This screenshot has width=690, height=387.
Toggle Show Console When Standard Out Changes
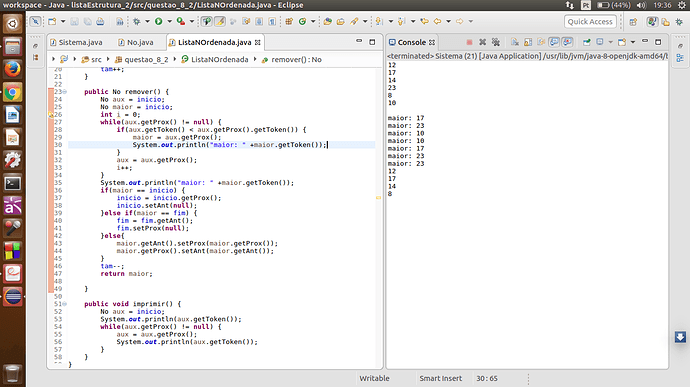(x=554, y=42)
